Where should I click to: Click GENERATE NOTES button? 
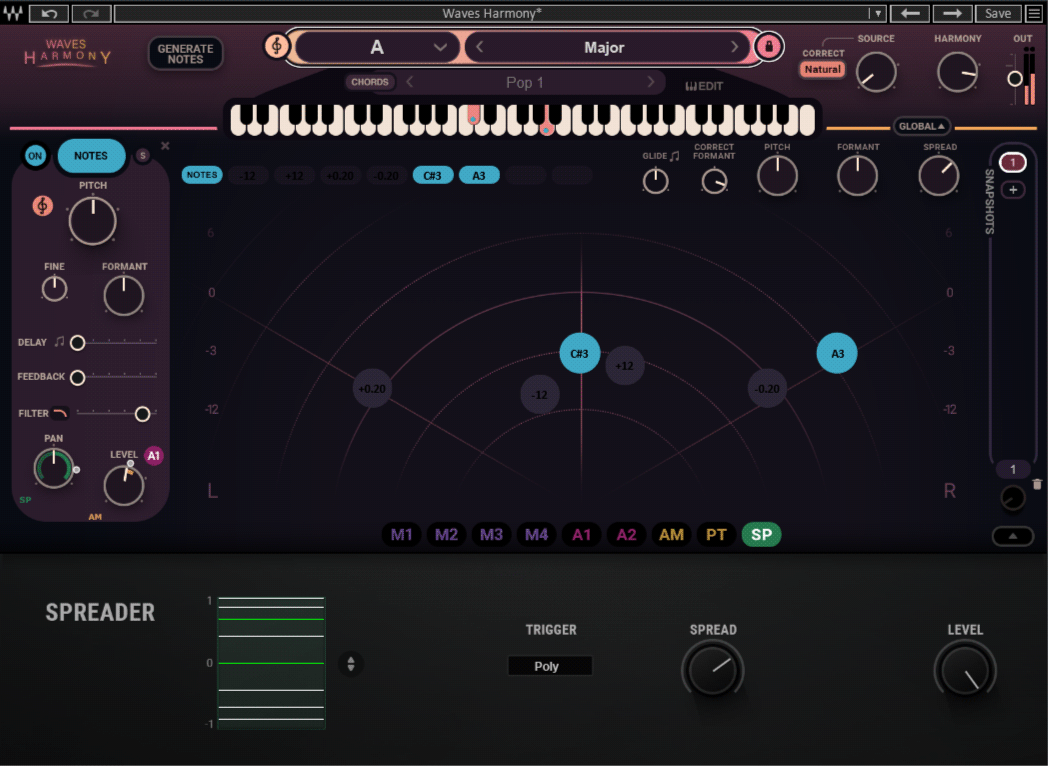point(185,53)
